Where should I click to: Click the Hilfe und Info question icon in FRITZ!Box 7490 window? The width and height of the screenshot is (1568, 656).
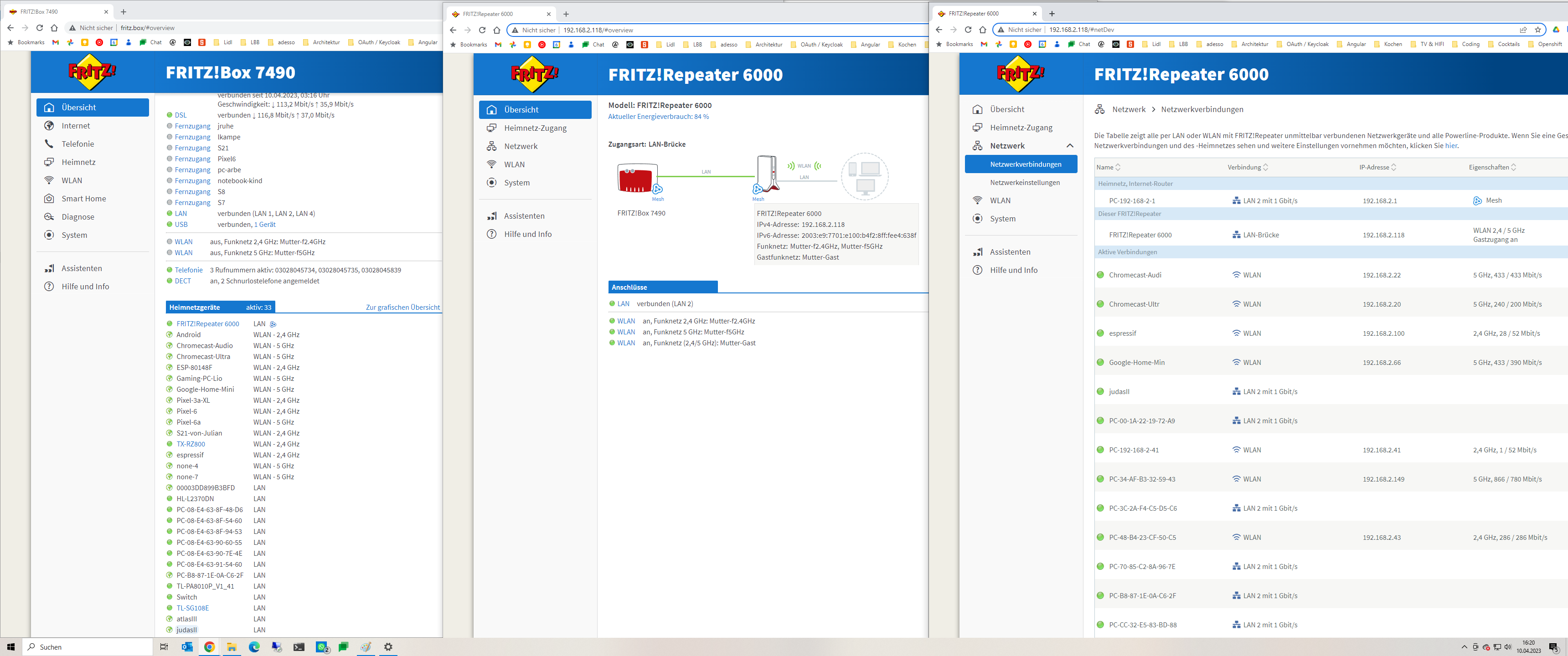click(x=49, y=287)
